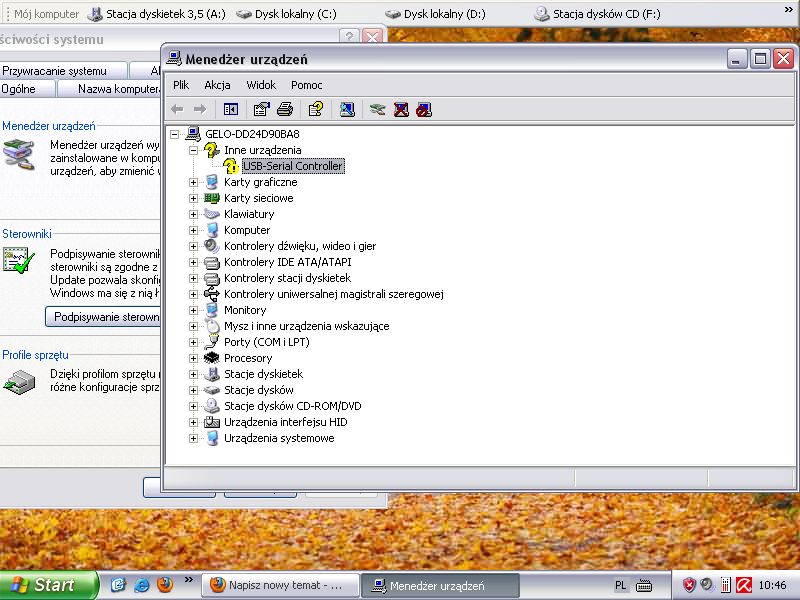This screenshot has height=600, width=800.
Task: Click the Klawiatury keyboard icon
Action: pyautogui.click(x=212, y=214)
